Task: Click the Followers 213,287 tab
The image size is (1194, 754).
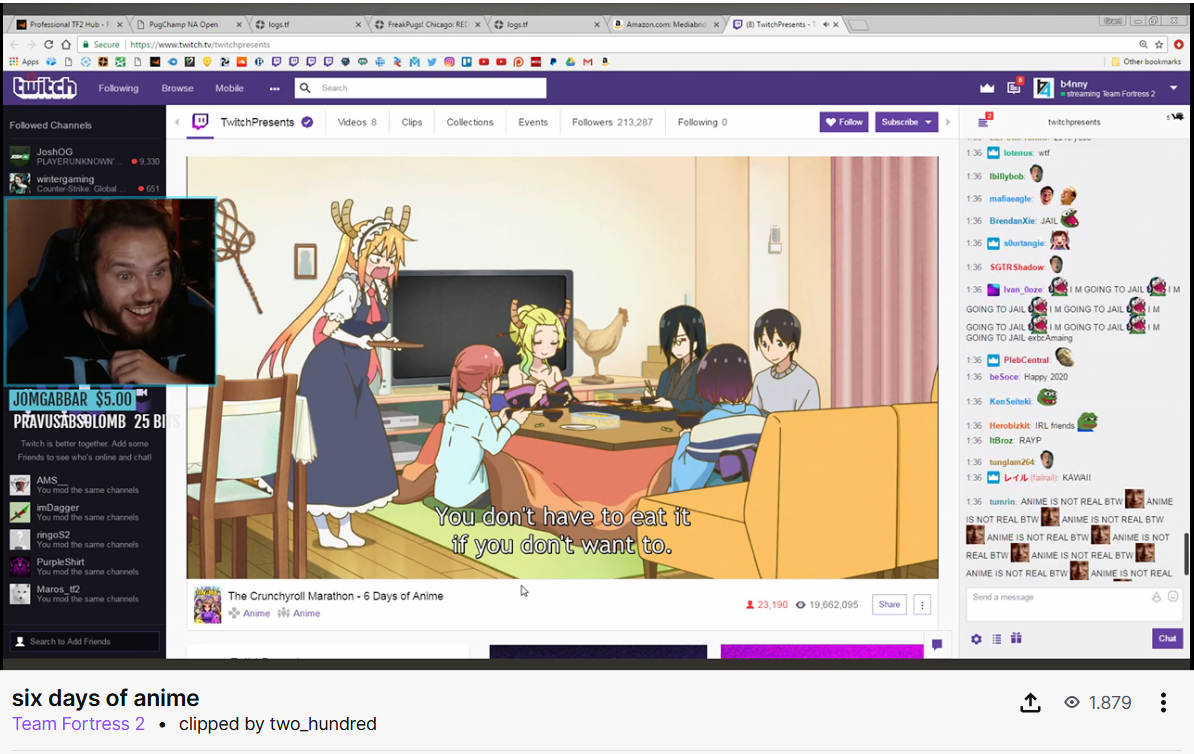Action: [612, 122]
